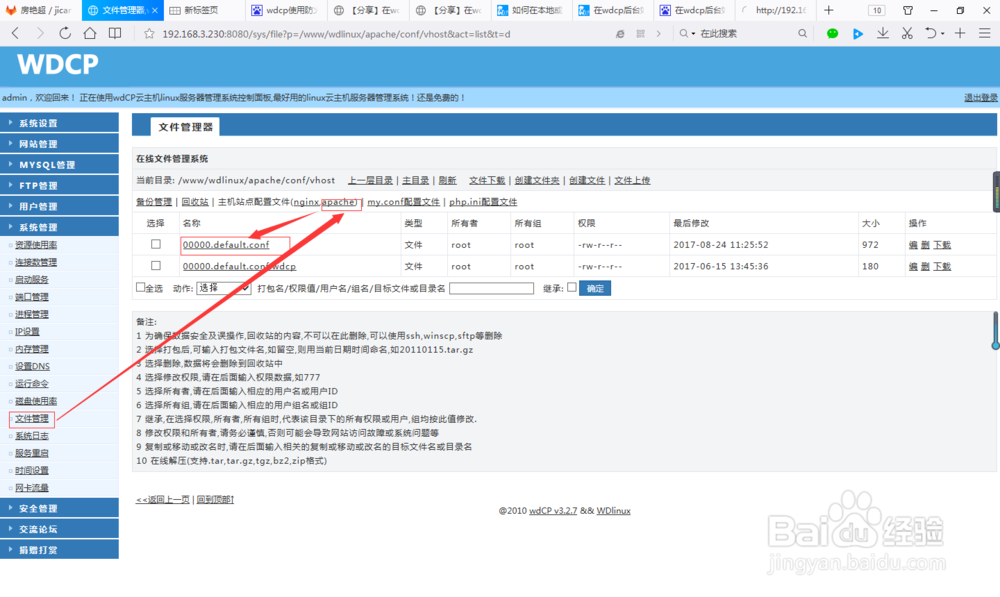Reload the page with the refresh icon
Image resolution: width=1000 pixels, height=597 pixels.
65,33
